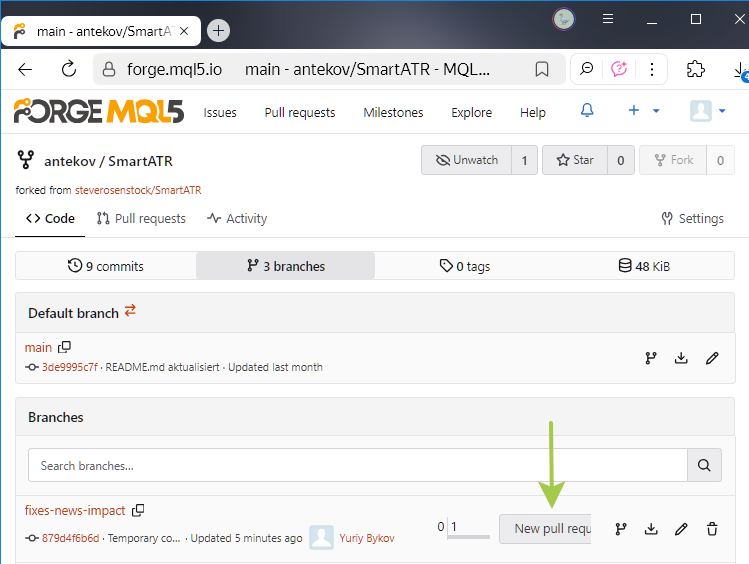749x564 pixels.
Task: Delete the fixes-news-impact branch
Action: [712, 529]
